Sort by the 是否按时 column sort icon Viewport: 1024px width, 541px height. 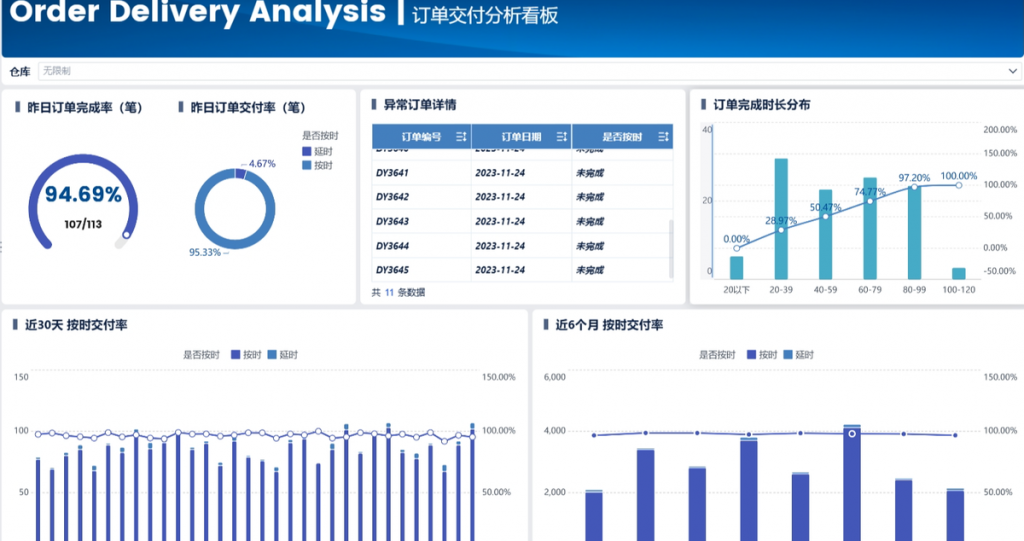tap(663, 137)
